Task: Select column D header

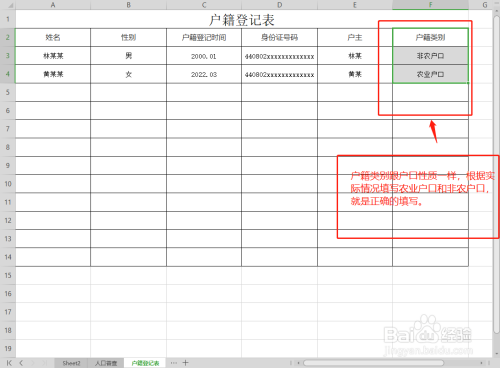Action: (x=279, y=5)
